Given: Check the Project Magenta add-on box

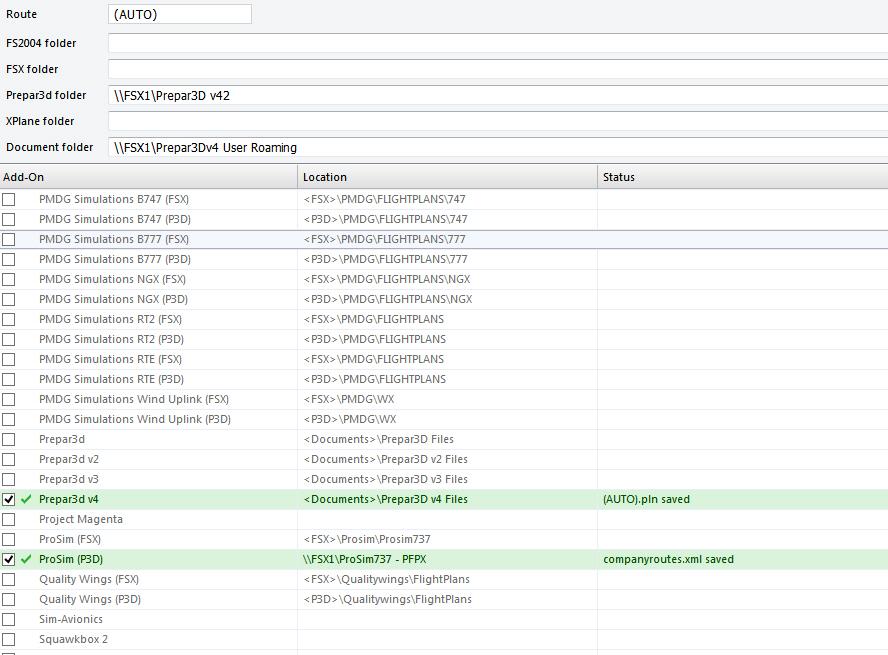Looking at the screenshot, I should (x=9, y=519).
